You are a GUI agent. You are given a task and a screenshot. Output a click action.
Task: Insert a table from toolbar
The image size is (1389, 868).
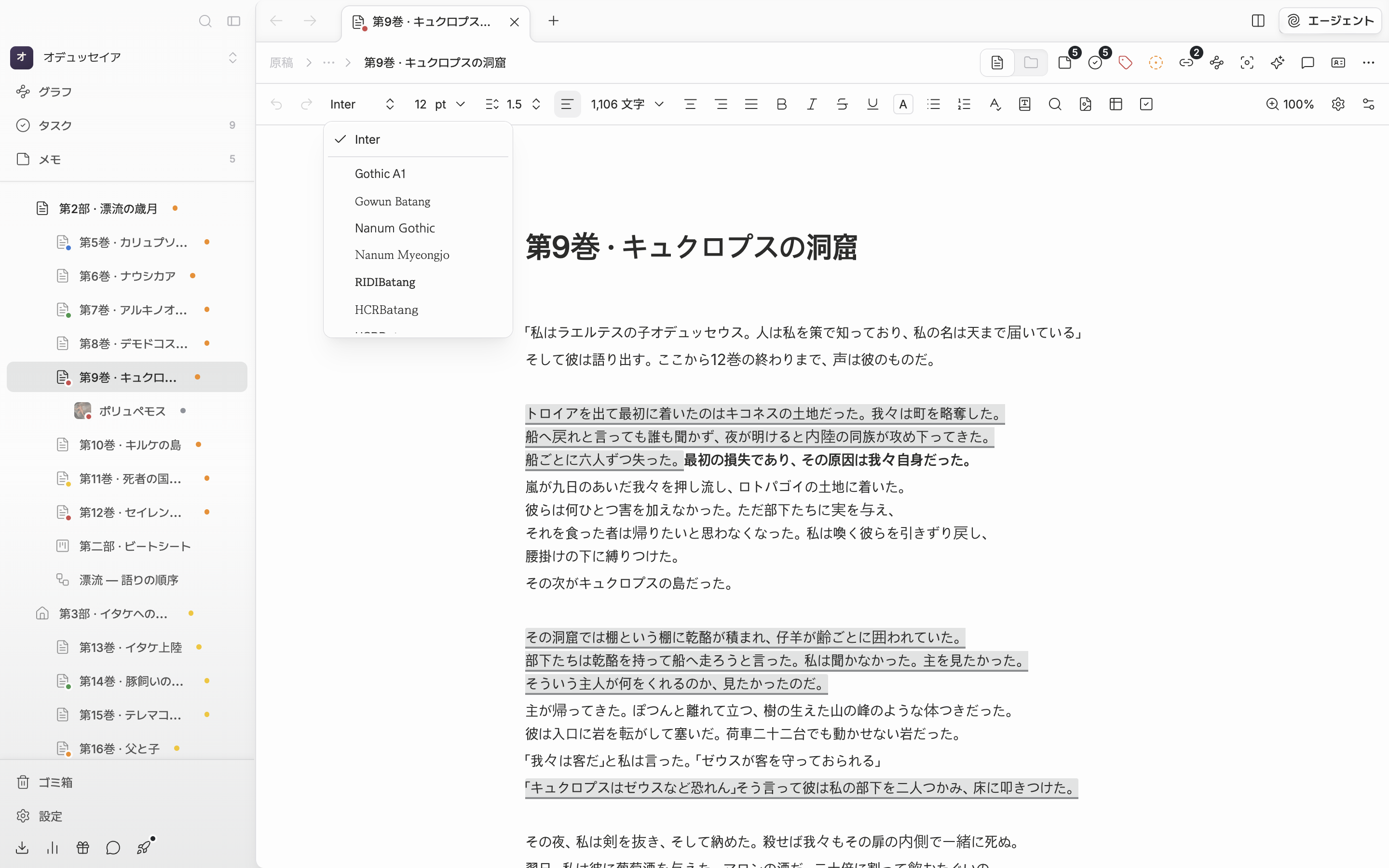click(1116, 104)
